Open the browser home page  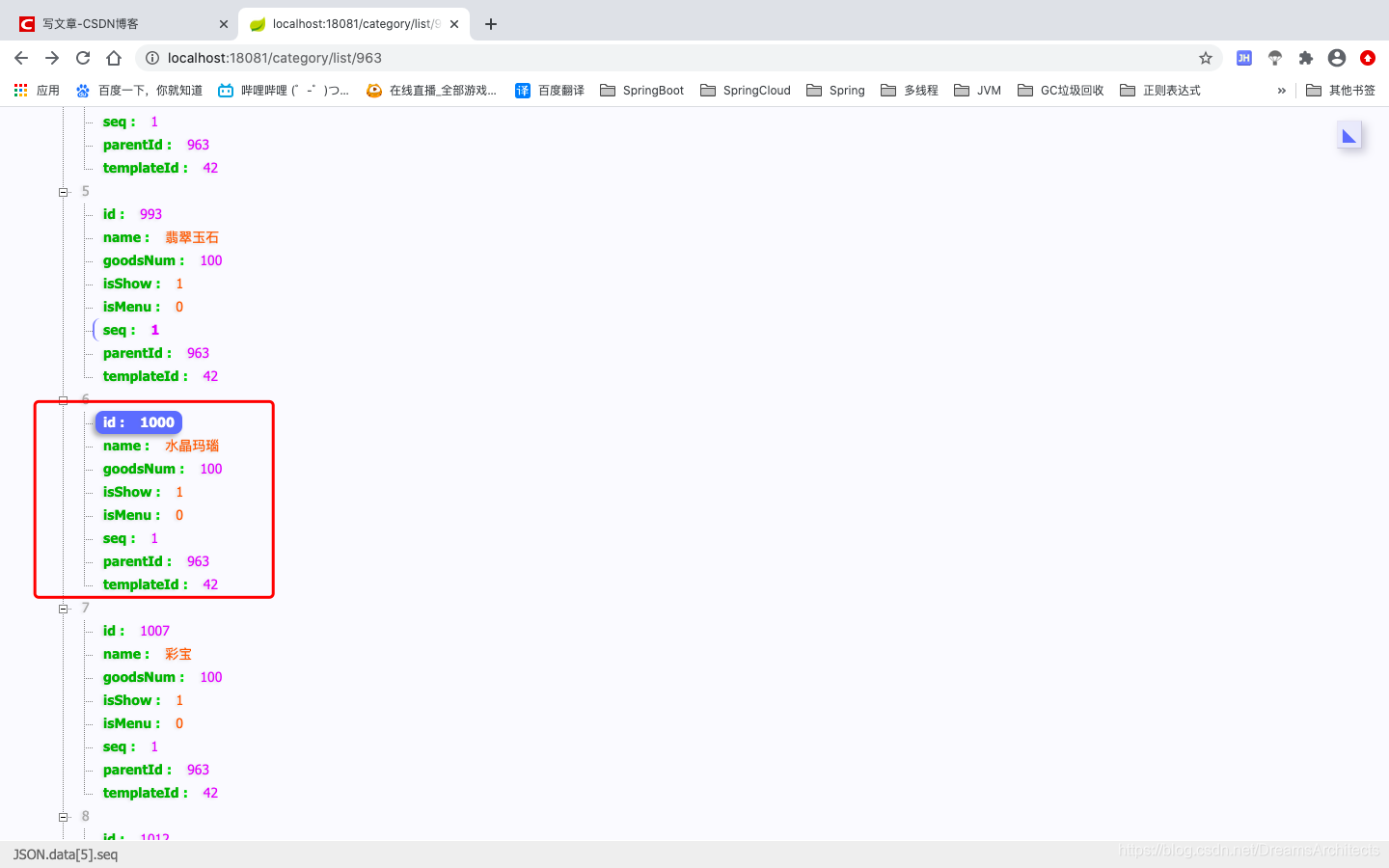click(114, 58)
